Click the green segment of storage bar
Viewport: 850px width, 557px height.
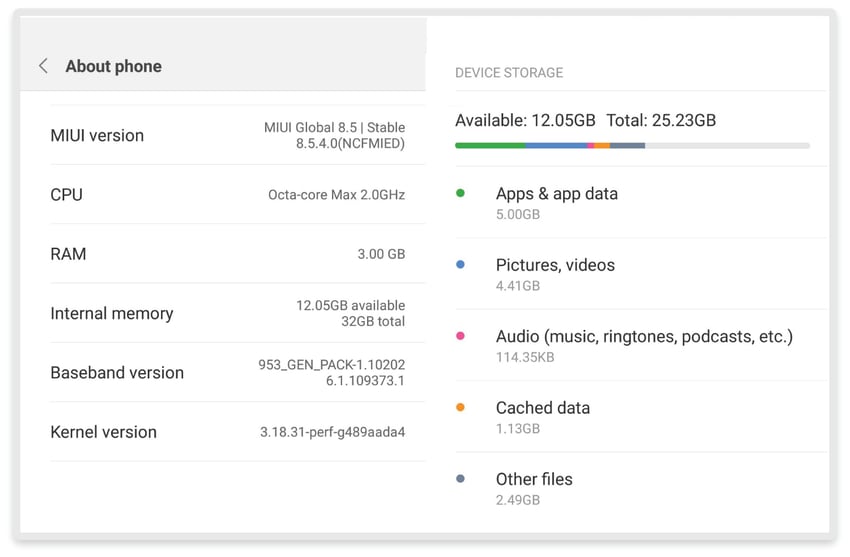coord(490,146)
